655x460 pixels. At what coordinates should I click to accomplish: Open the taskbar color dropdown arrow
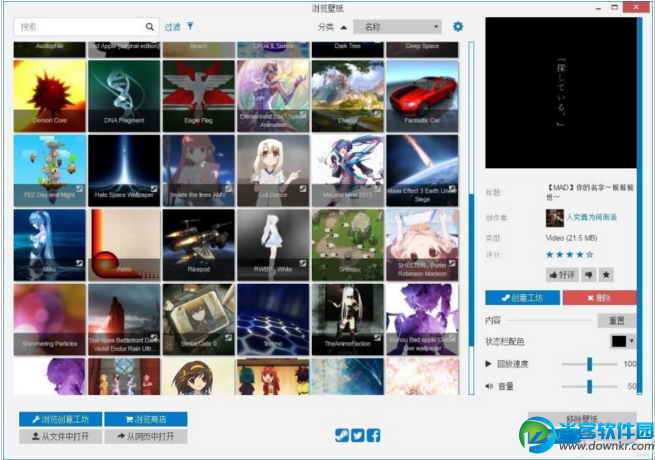[x=631, y=341]
